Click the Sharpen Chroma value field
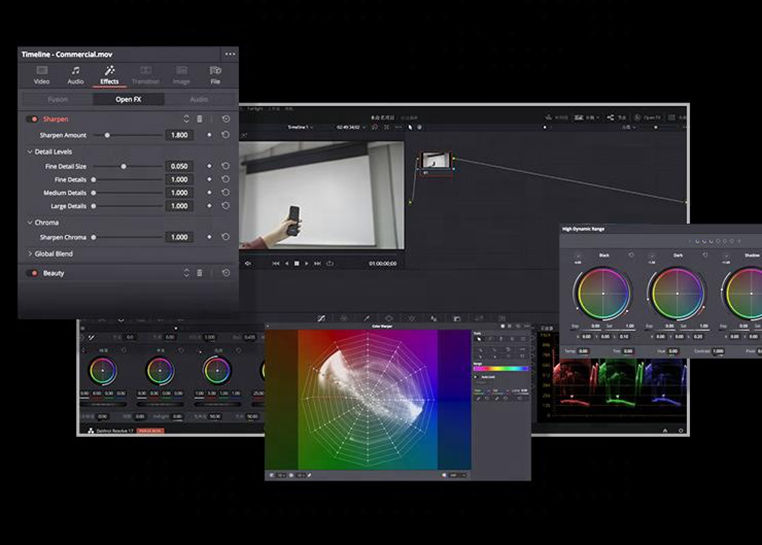This screenshot has width=762, height=545. 180,238
